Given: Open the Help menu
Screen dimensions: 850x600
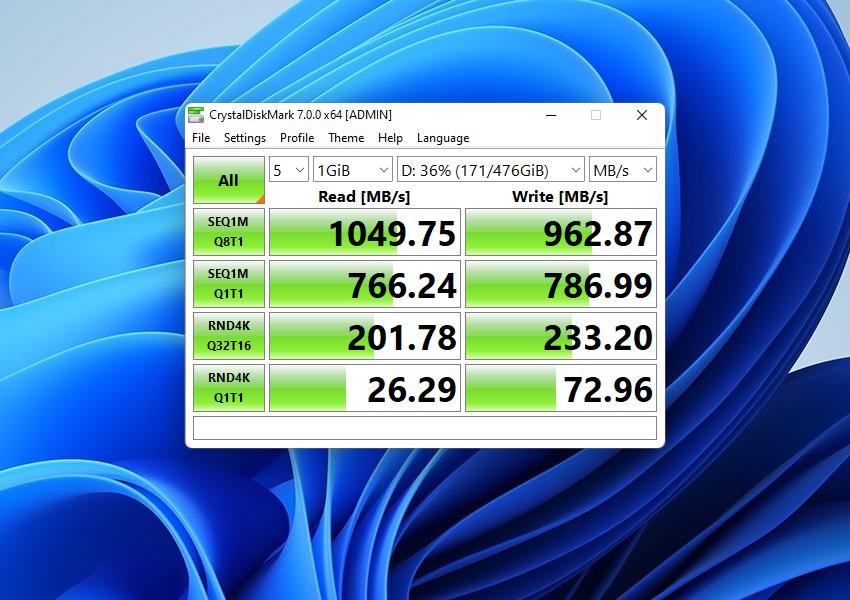Looking at the screenshot, I should click(390, 138).
